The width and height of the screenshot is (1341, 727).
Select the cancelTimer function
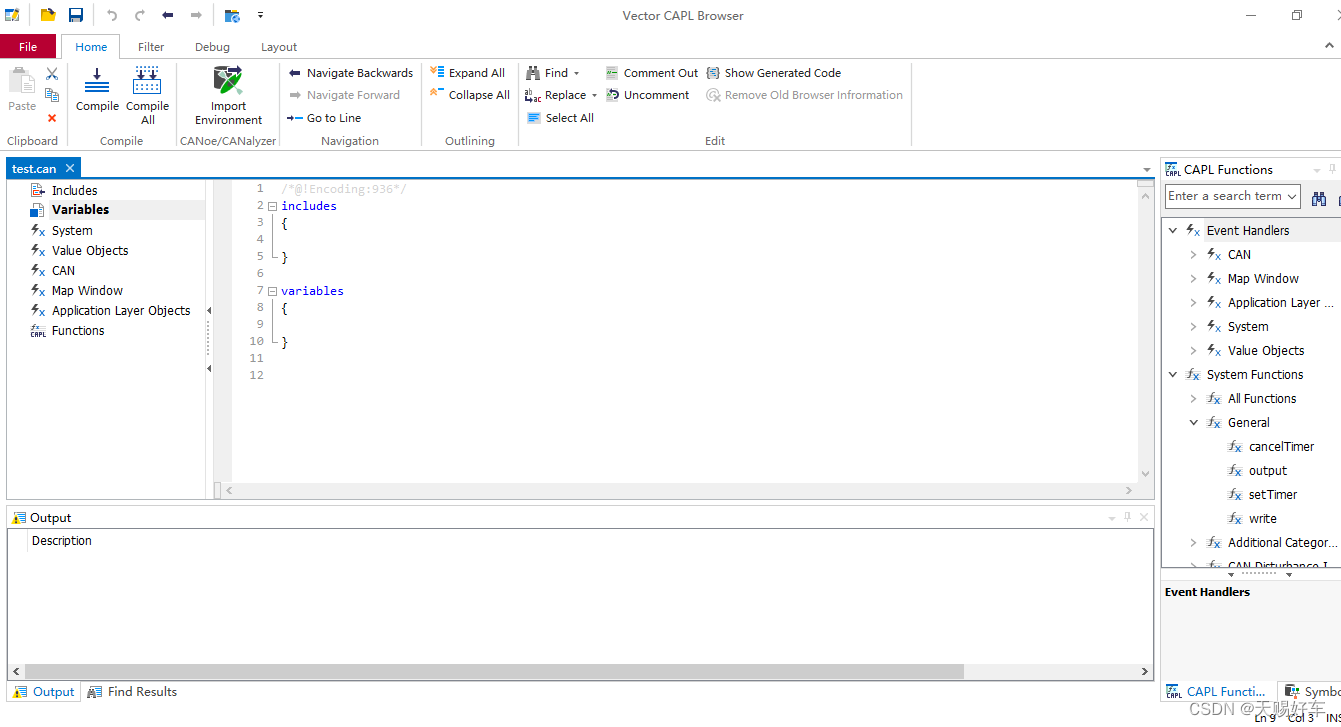point(1281,447)
